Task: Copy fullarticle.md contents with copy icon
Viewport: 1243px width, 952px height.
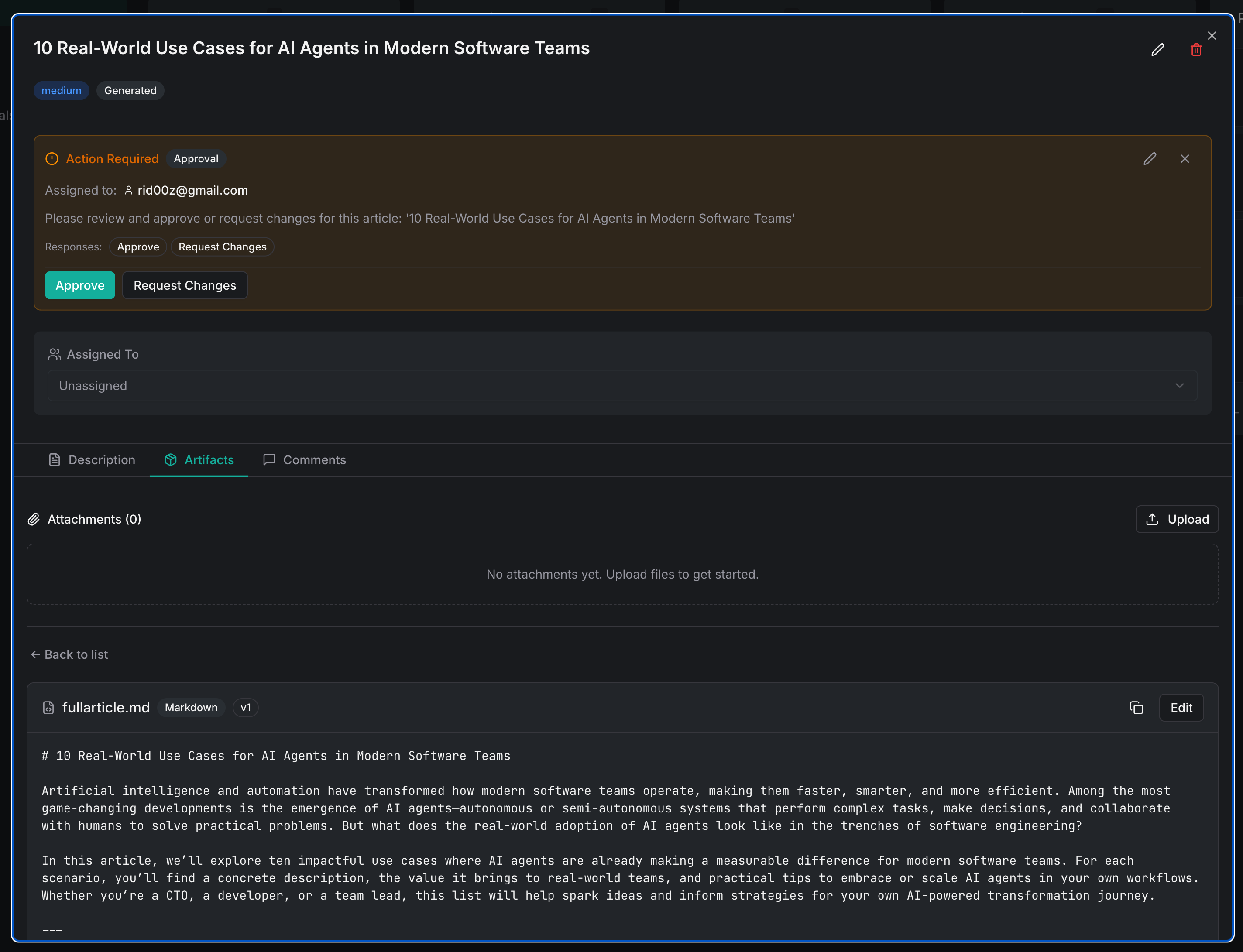Action: [1136, 708]
